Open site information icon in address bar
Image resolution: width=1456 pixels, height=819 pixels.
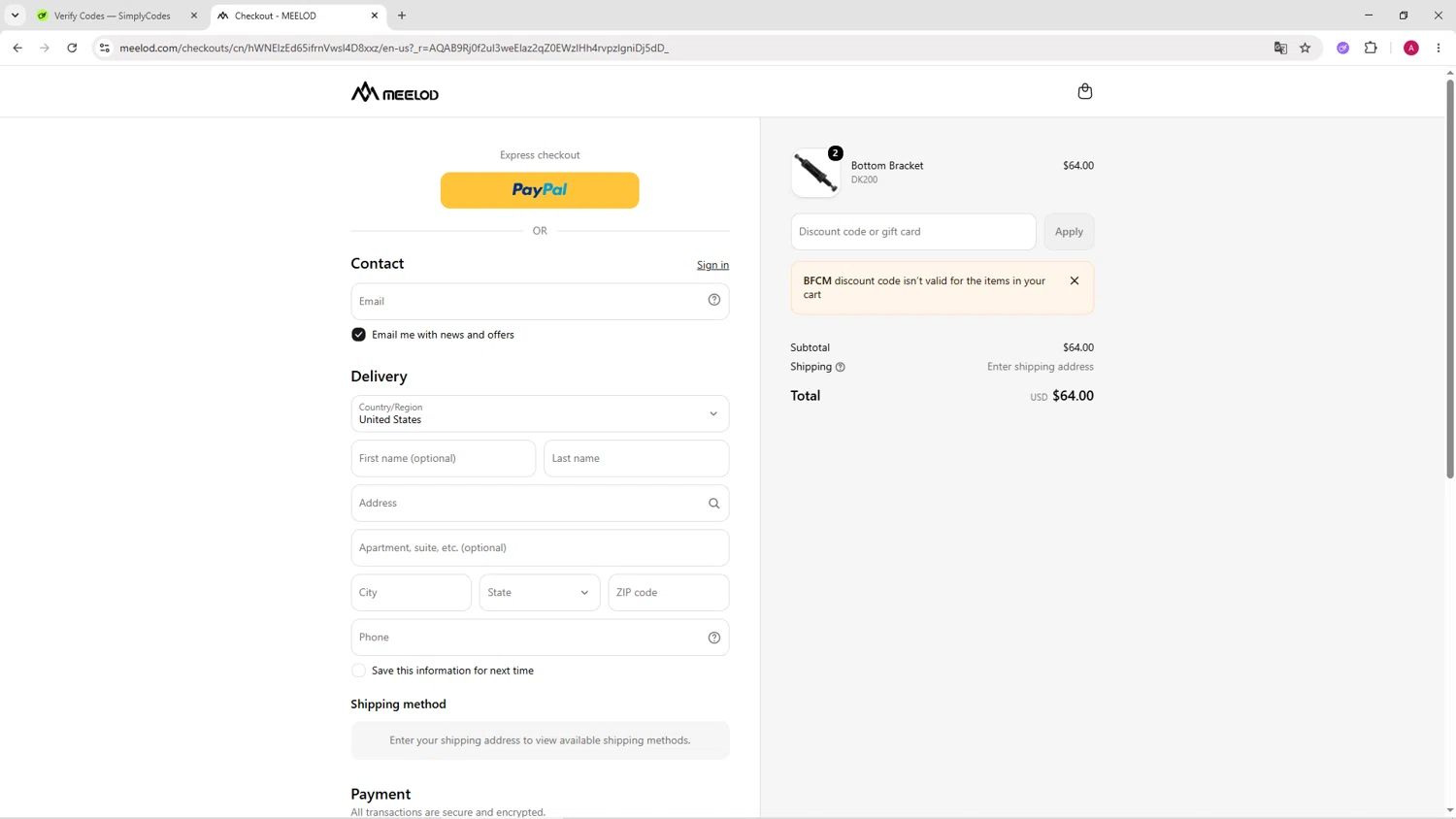coord(105,48)
